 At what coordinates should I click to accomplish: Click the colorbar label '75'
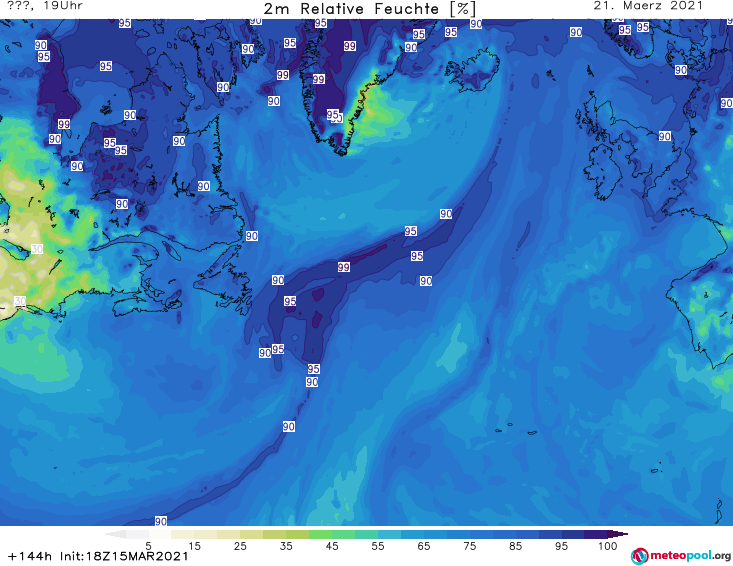coord(469,546)
